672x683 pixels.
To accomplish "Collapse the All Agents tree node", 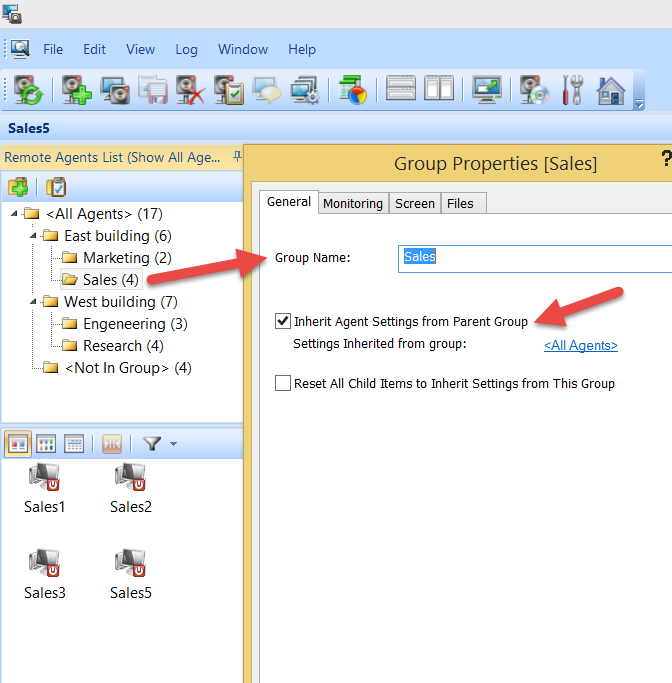I will tap(14, 213).
